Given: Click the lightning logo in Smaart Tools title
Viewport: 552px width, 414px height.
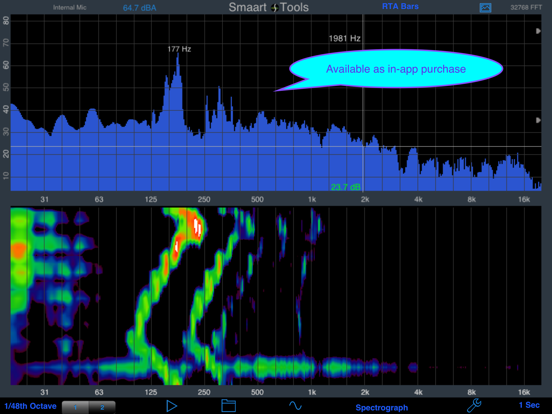Looking at the screenshot, I should [275, 7].
